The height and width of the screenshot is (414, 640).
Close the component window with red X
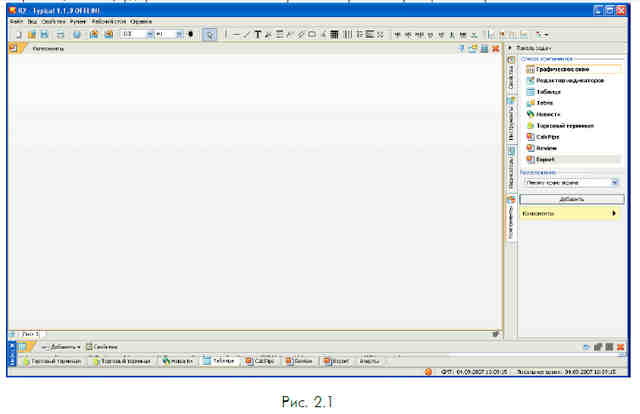pyautogui.click(x=496, y=49)
